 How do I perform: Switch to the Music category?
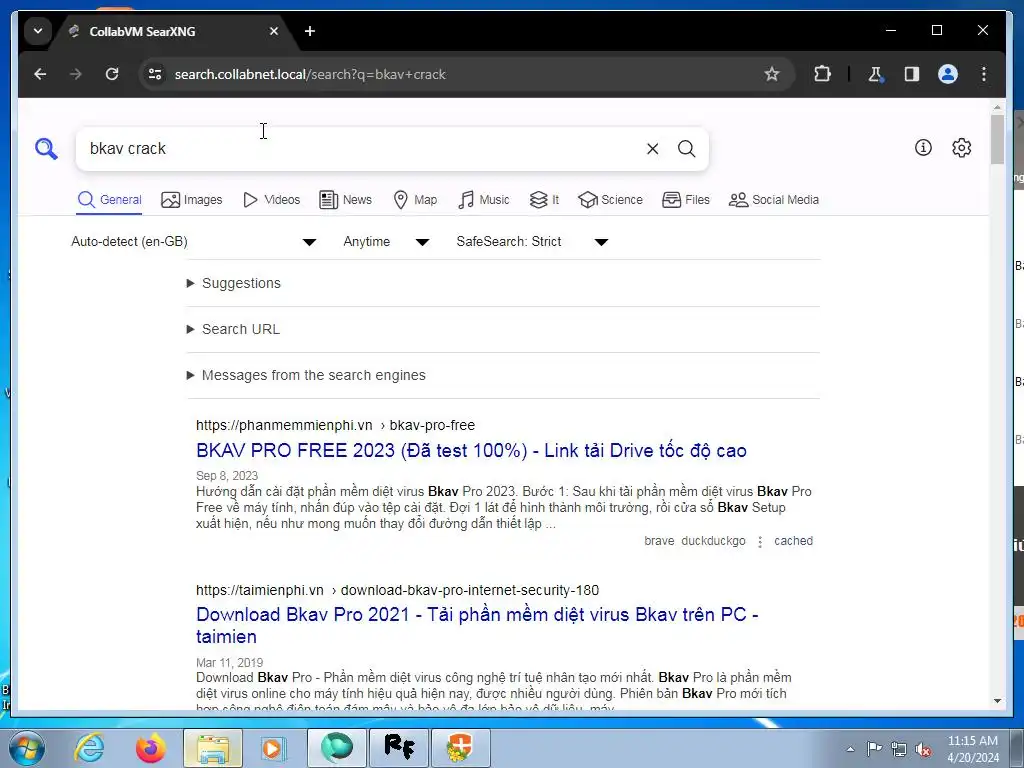coord(483,200)
